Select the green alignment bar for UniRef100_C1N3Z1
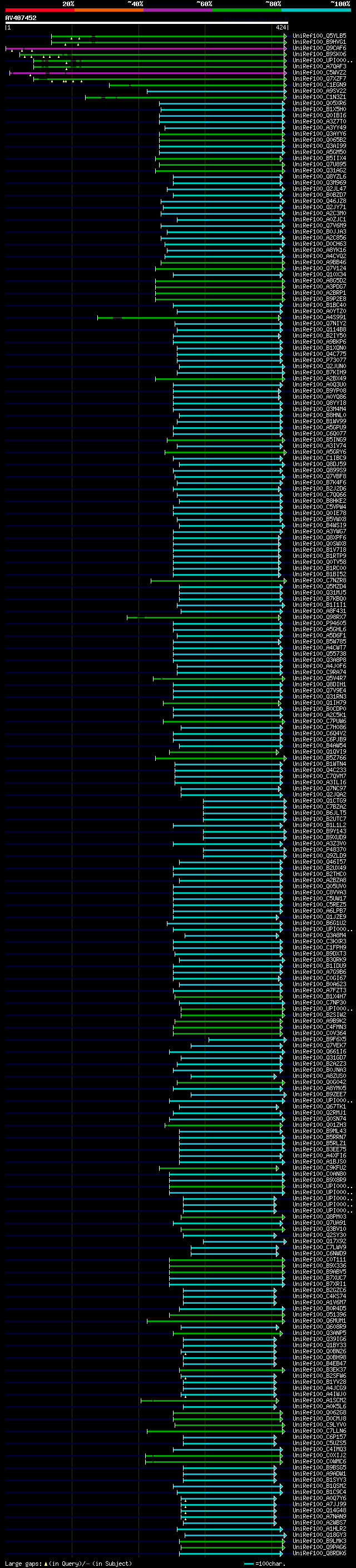 (x=186, y=97)
